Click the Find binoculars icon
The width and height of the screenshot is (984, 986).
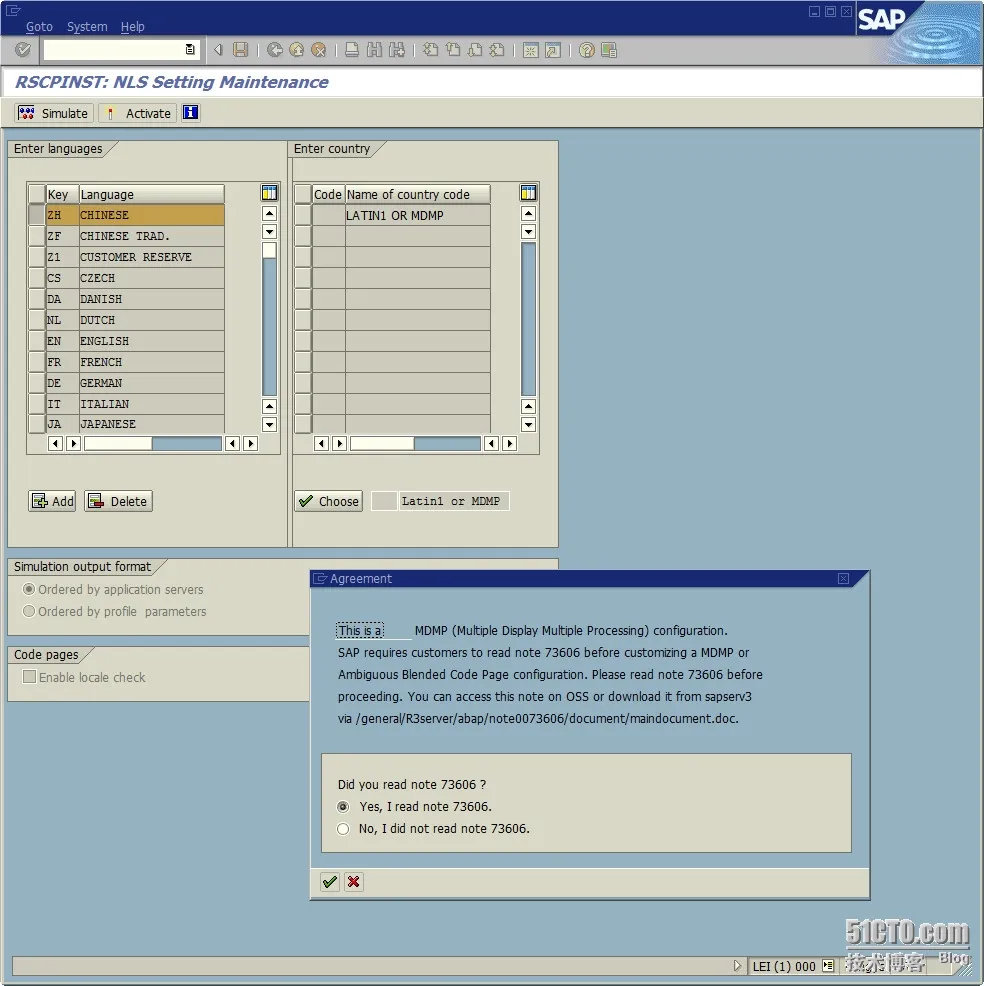pos(374,50)
